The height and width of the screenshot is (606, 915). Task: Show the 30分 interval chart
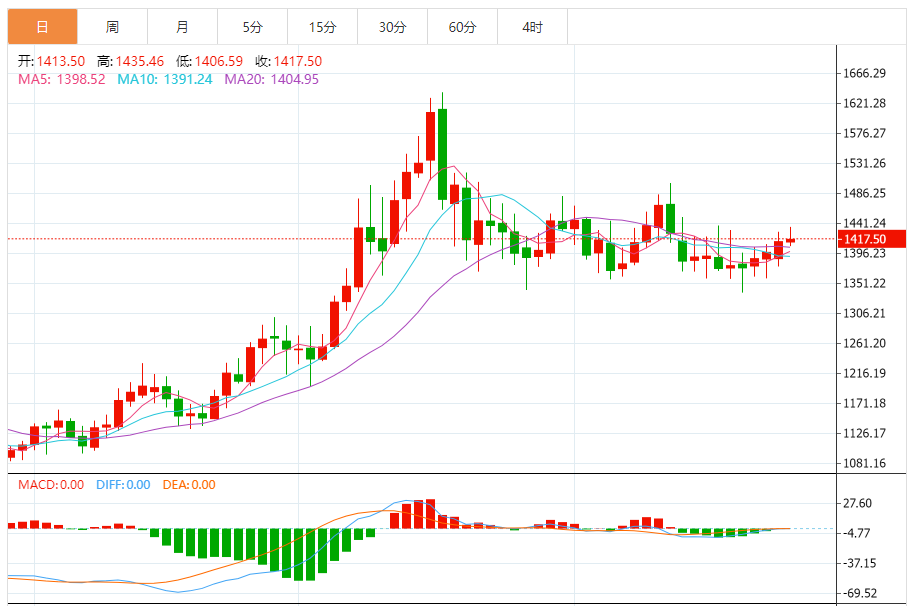click(392, 27)
